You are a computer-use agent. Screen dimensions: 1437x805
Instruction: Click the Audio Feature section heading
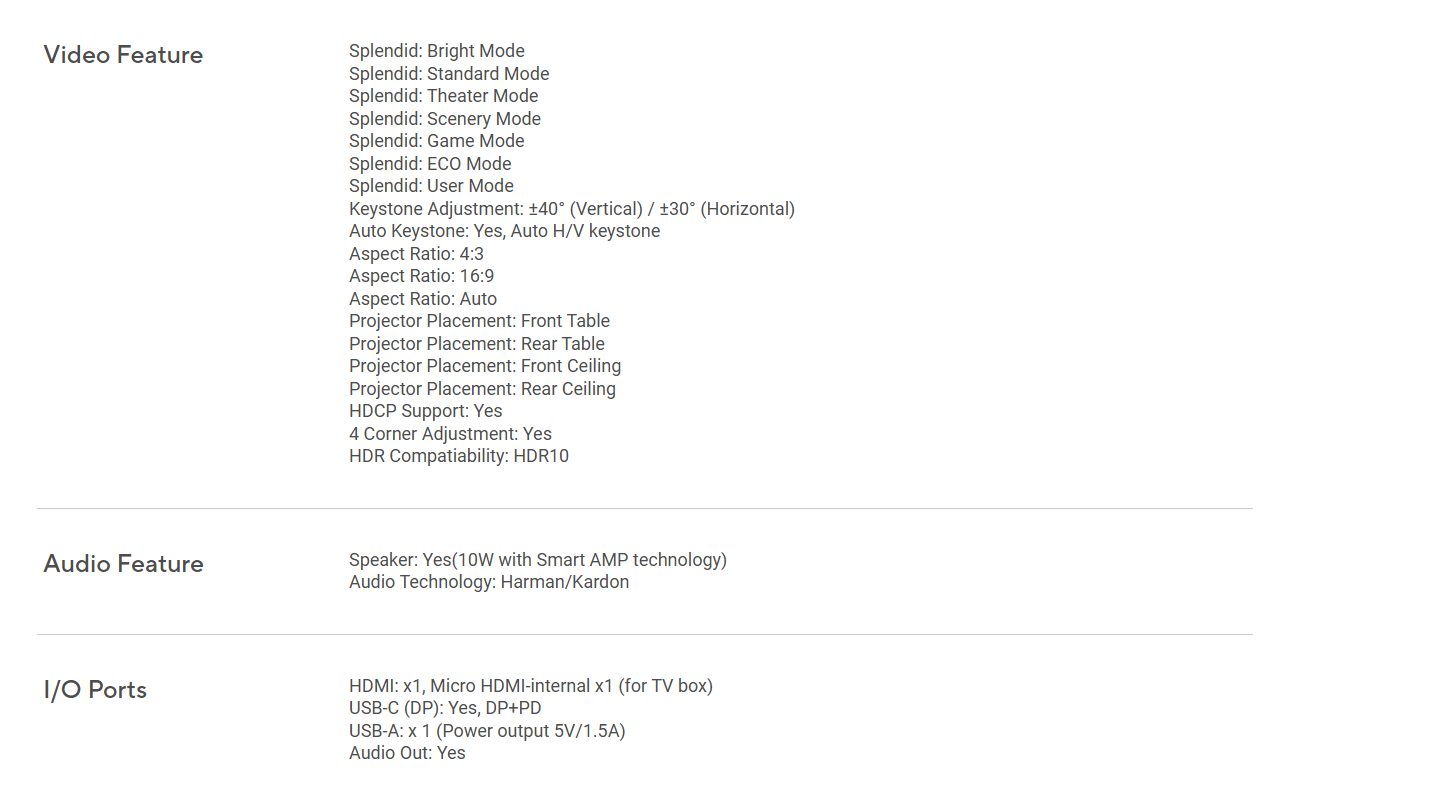(123, 564)
